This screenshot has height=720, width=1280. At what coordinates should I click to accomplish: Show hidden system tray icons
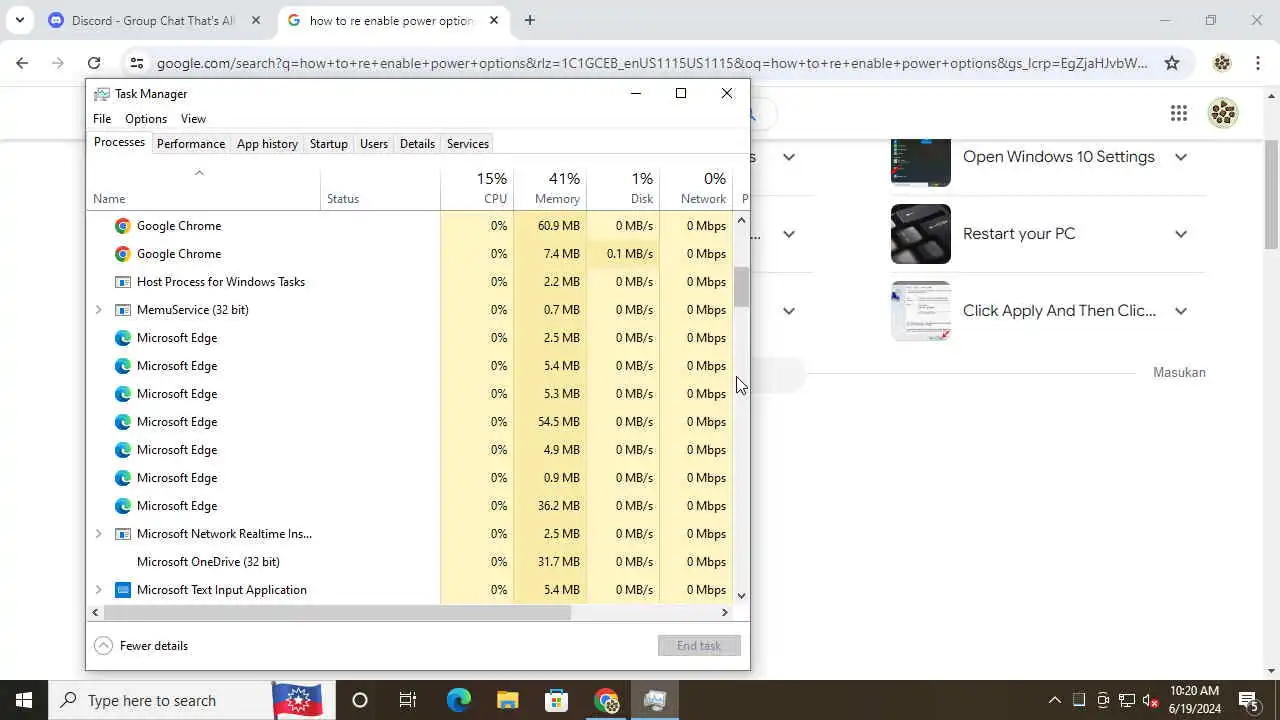1054,700
